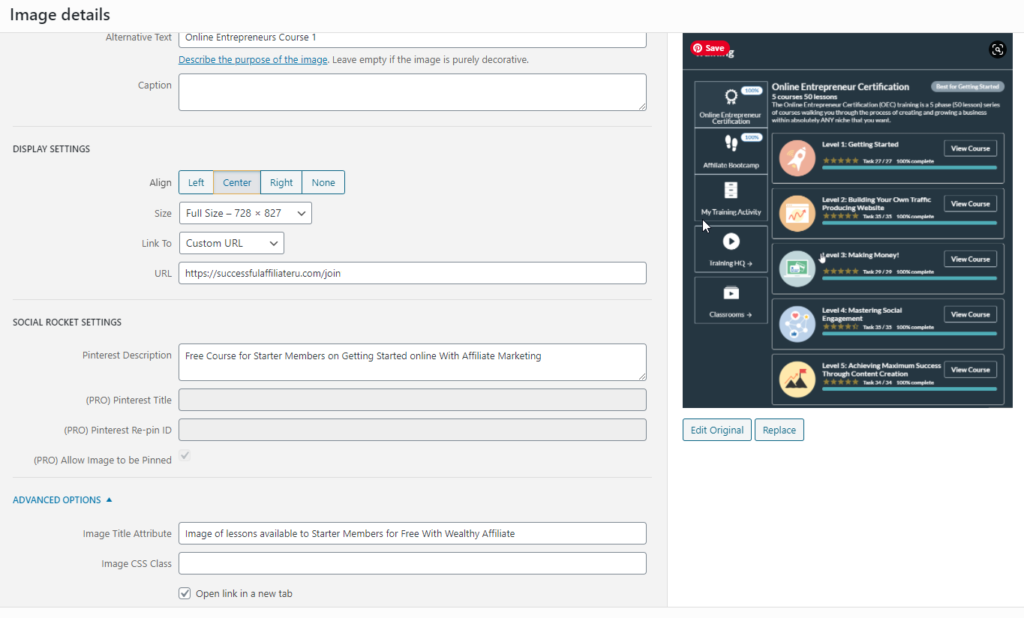Click the Level 3: Making Money title

point(860,255)
